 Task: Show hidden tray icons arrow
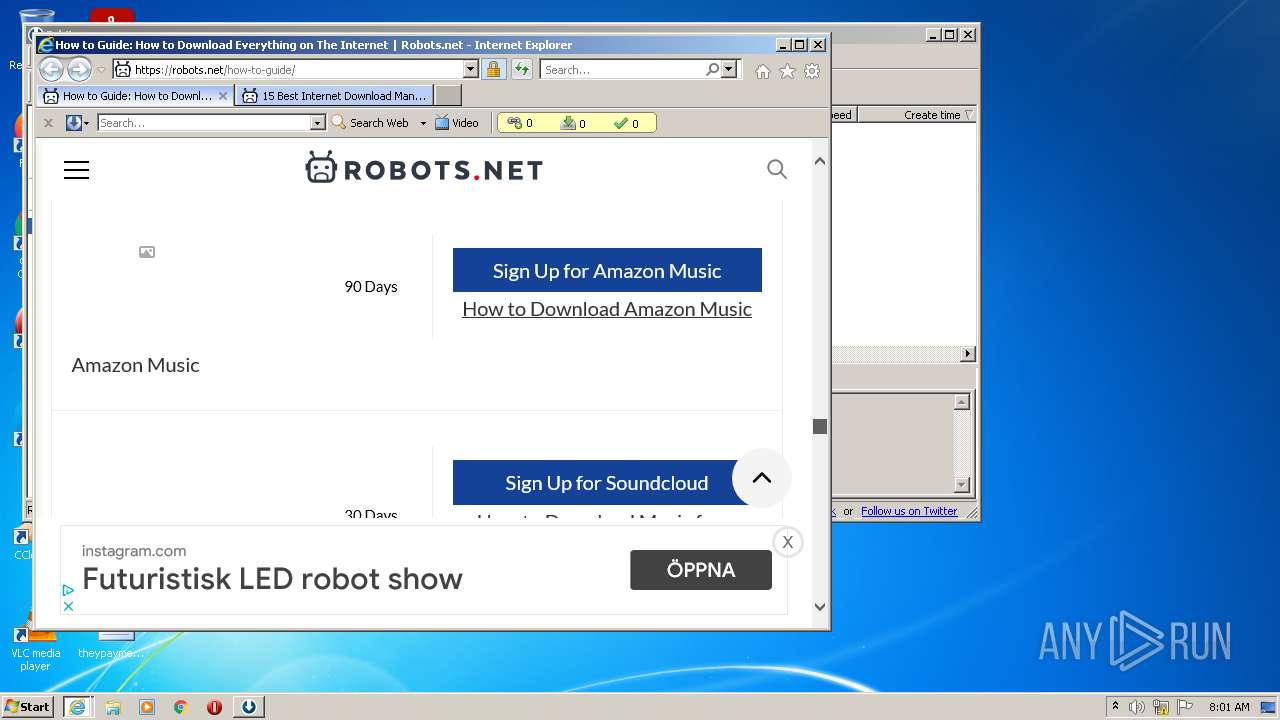(x=1115, y=707)
